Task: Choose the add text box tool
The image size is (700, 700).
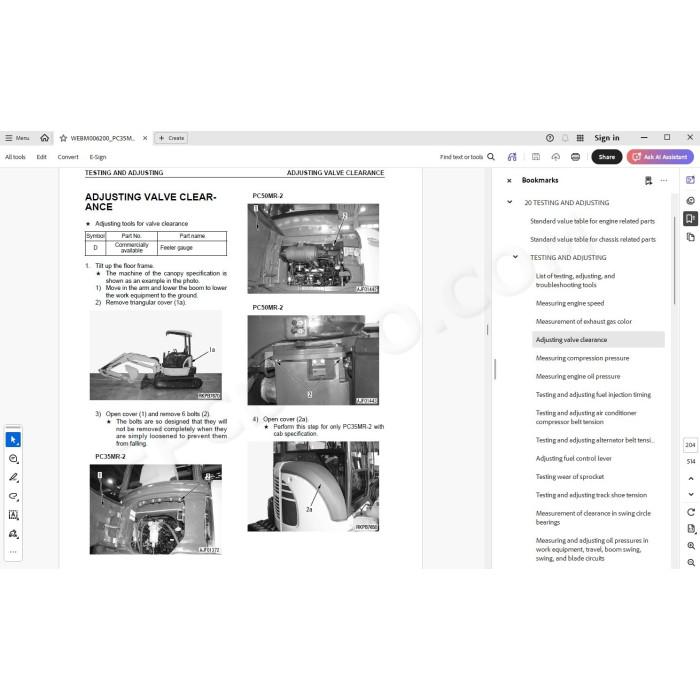Action: 13,515
